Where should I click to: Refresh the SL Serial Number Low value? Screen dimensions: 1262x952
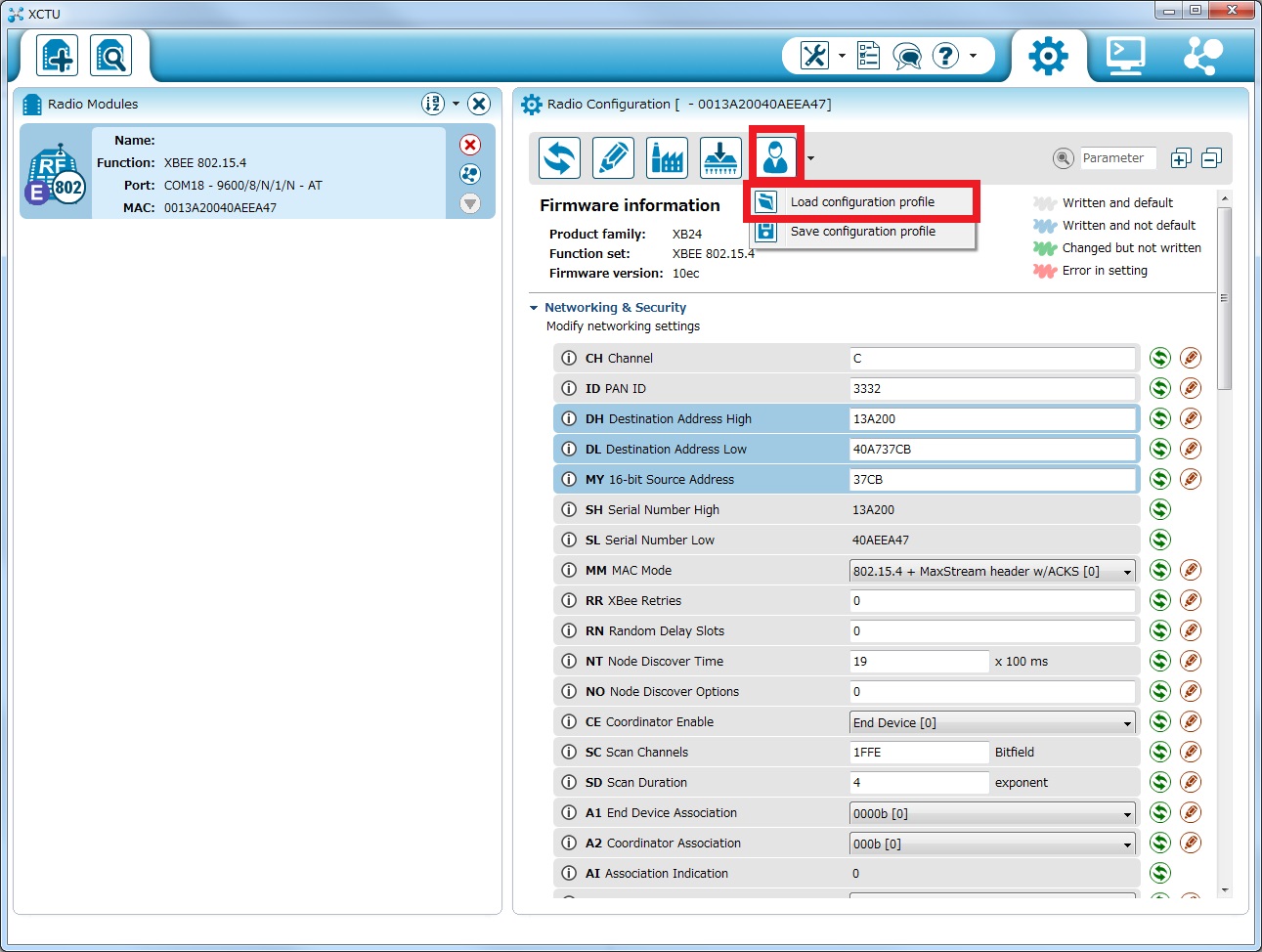point(1160,540)
